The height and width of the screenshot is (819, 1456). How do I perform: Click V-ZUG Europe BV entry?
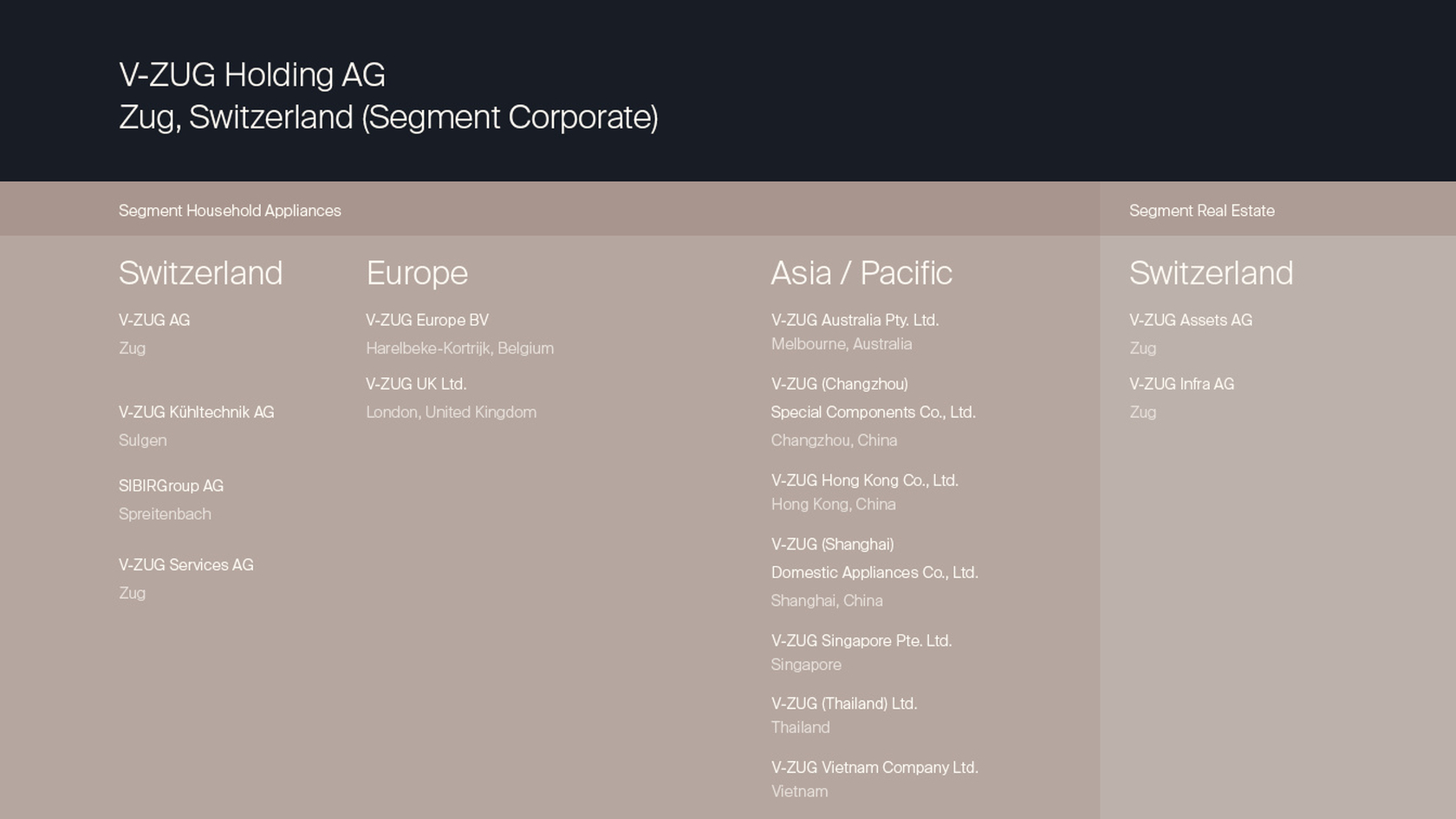427,320
